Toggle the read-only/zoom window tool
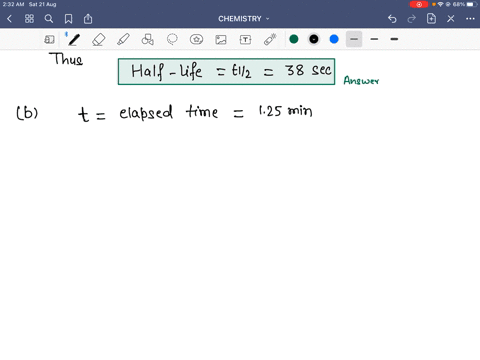 tap(49, 40)
